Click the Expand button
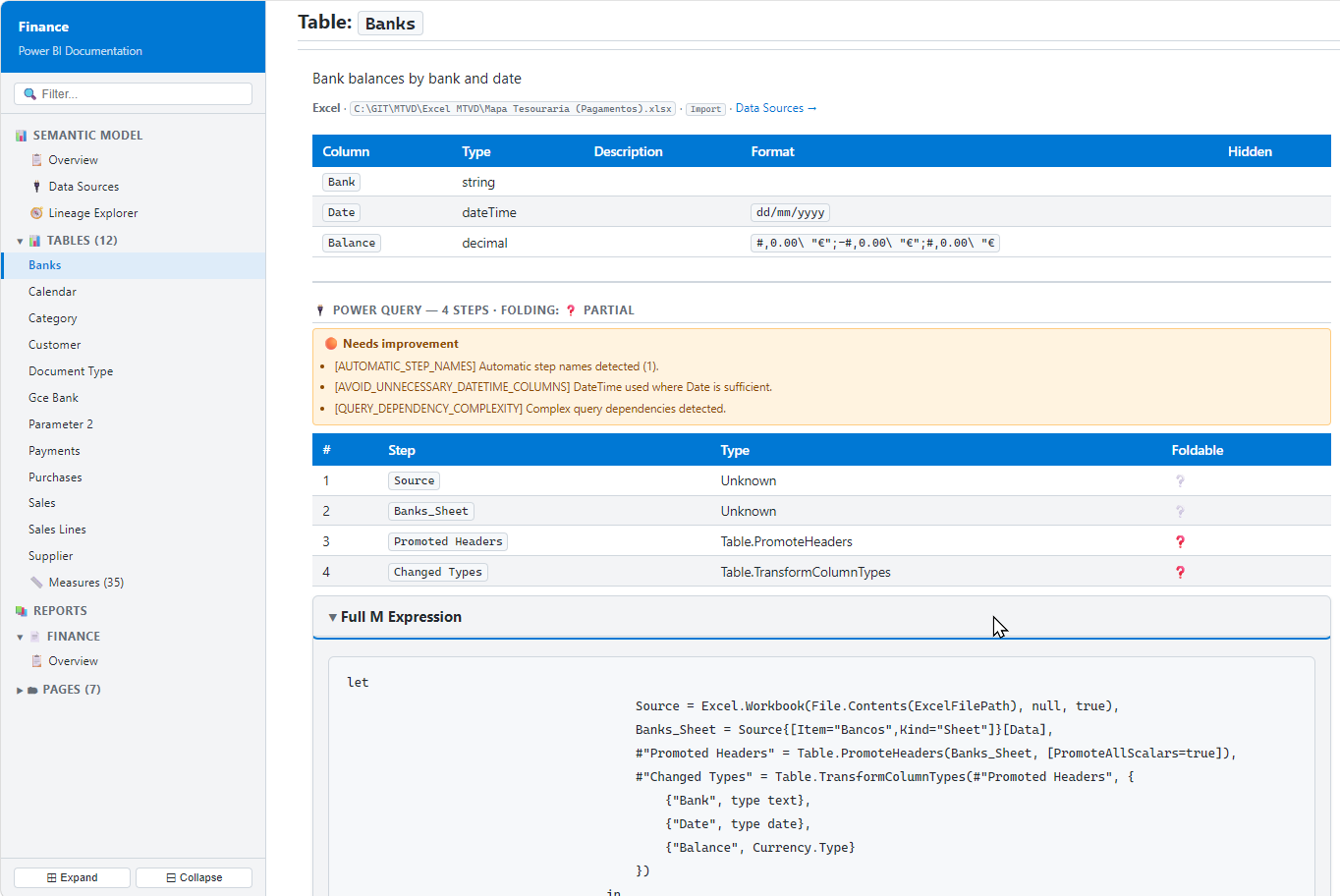Viewport: 1340px width, 896px height. click(72, 877)
